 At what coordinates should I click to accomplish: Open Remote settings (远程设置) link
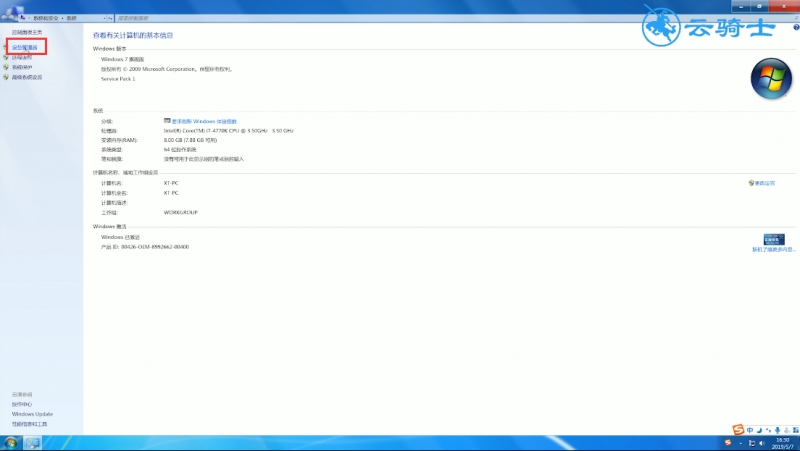22,57
